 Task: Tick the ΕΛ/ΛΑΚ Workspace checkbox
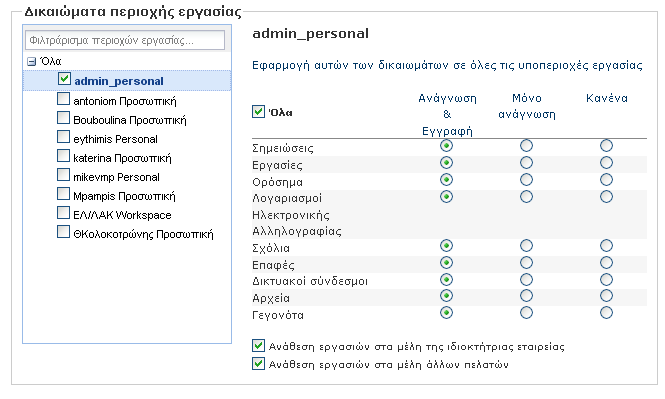tap(63, 213)
